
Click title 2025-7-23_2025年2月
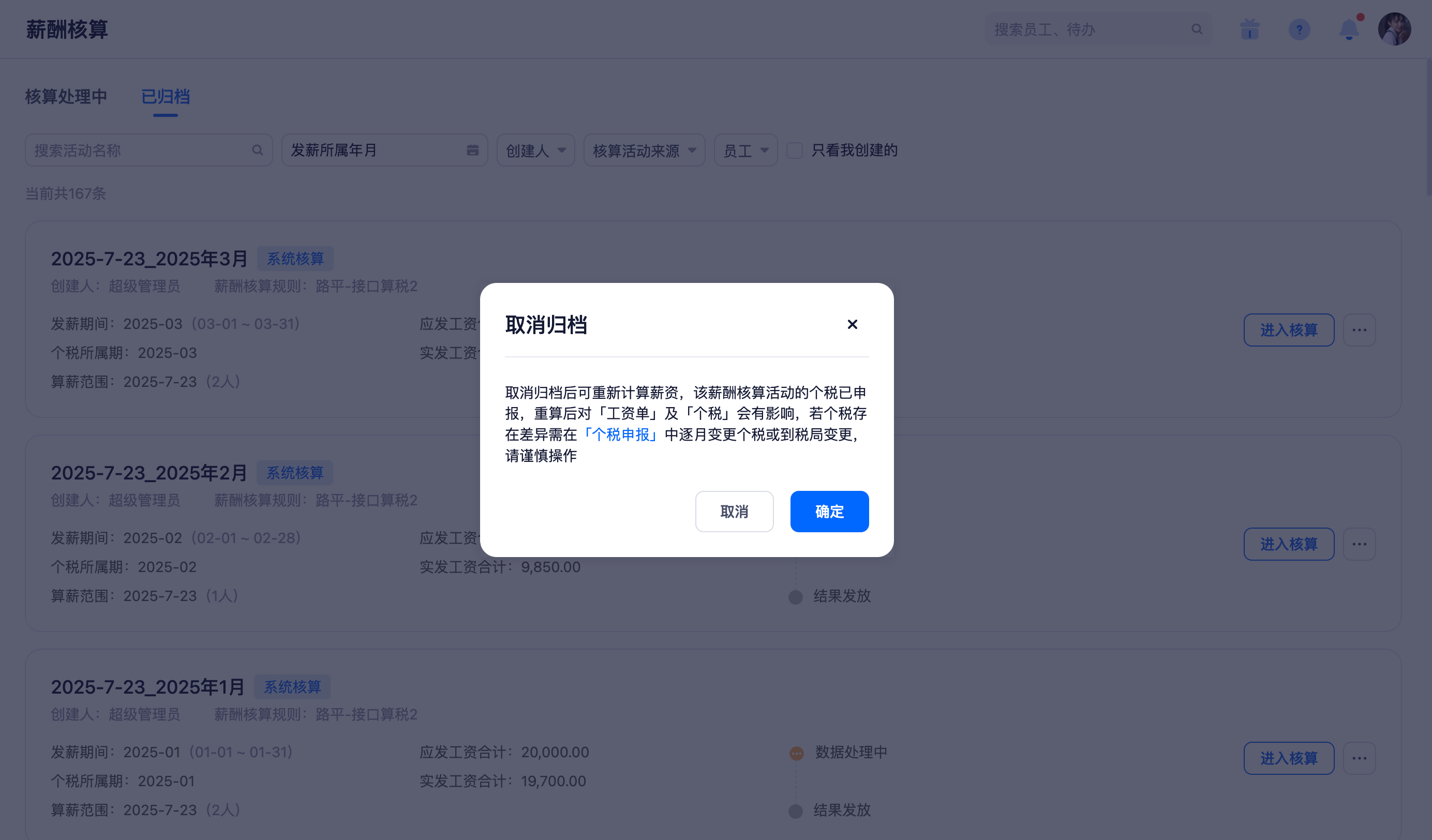(149, 473)
